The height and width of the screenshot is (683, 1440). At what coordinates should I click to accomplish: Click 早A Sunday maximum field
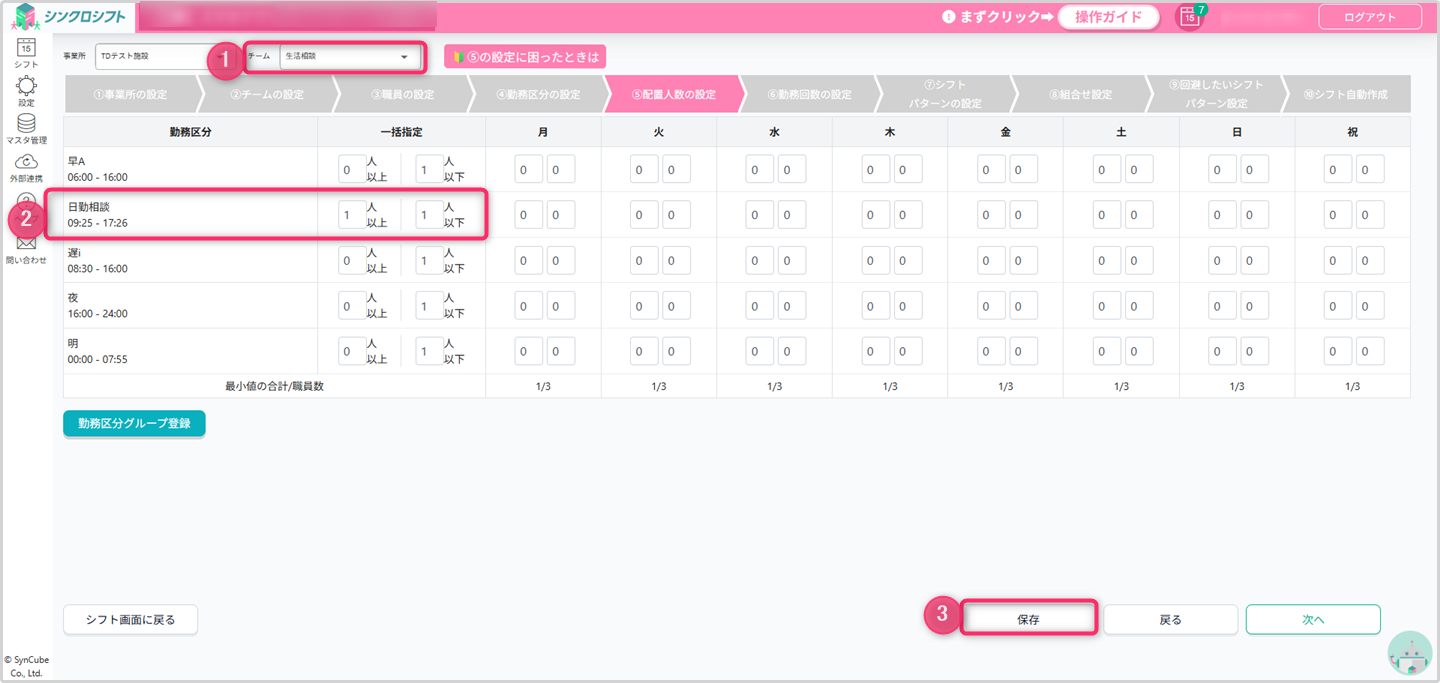1255,170
